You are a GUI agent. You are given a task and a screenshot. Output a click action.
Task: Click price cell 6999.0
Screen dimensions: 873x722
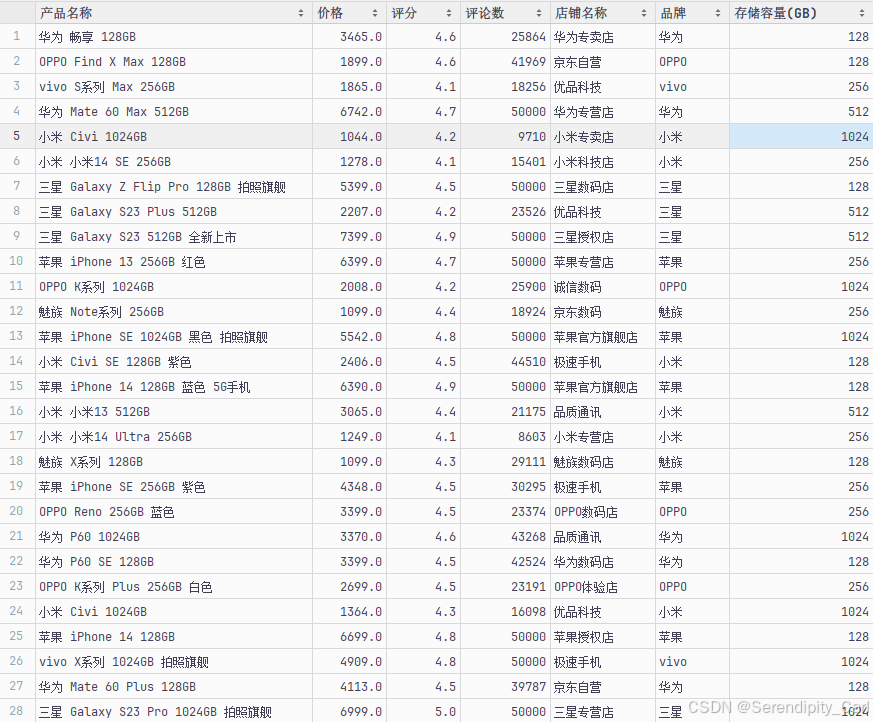[349, 711]
